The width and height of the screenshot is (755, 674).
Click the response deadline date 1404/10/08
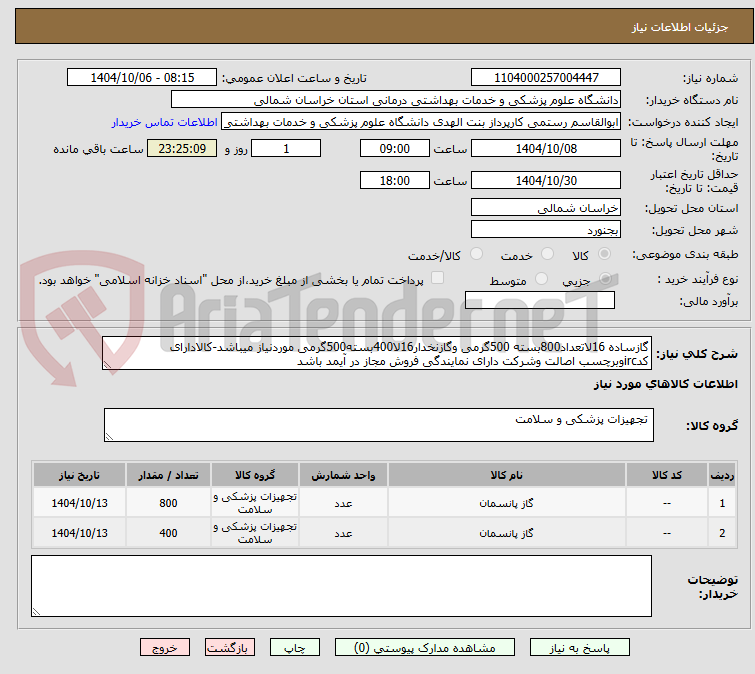point(546,148)
